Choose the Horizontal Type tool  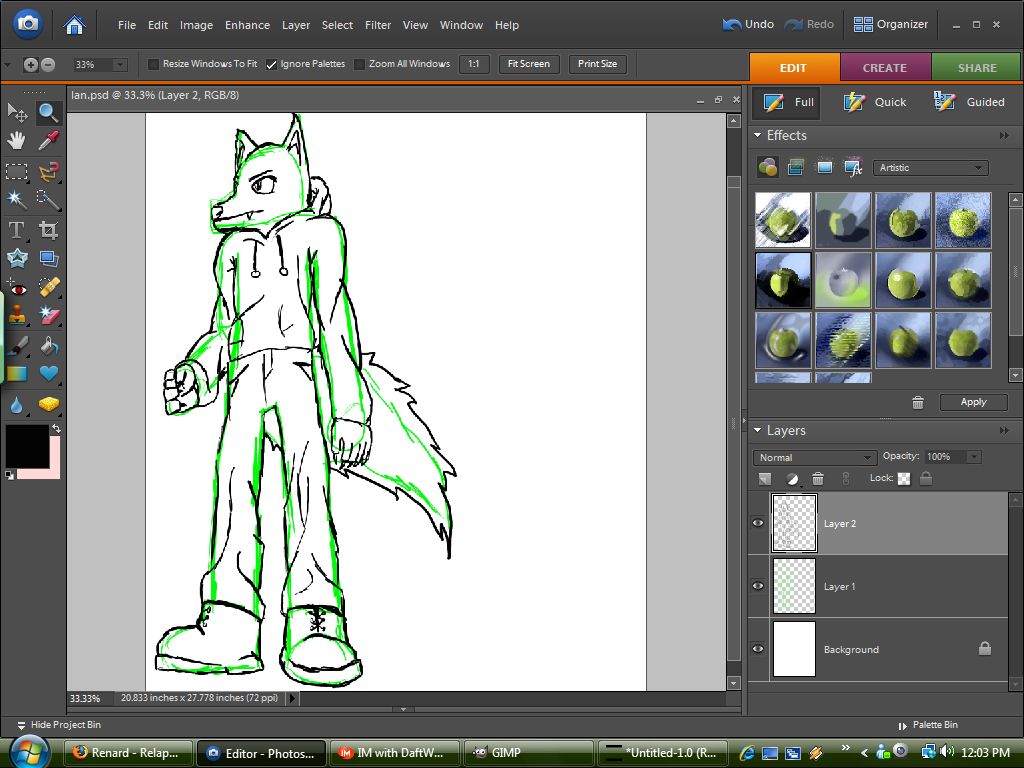(x=17, y=230)
